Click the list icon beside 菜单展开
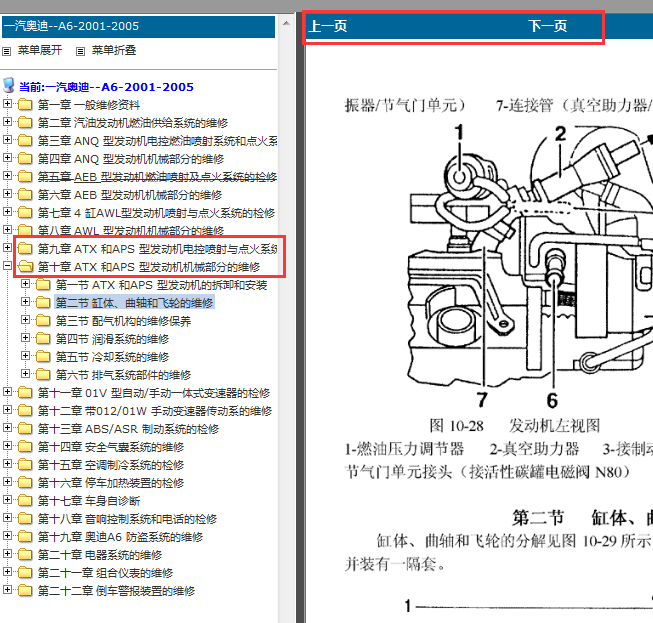The width and height of the screenshot is (653, 623). pyautogui.click(x=6, y=51)
